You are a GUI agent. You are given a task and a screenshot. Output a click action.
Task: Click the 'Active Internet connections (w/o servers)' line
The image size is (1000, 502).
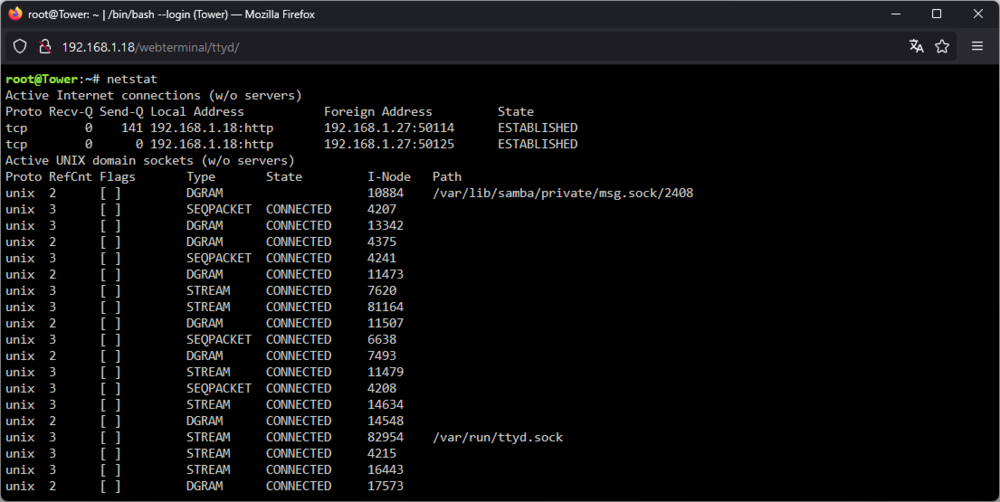click(x=154, y=96)
